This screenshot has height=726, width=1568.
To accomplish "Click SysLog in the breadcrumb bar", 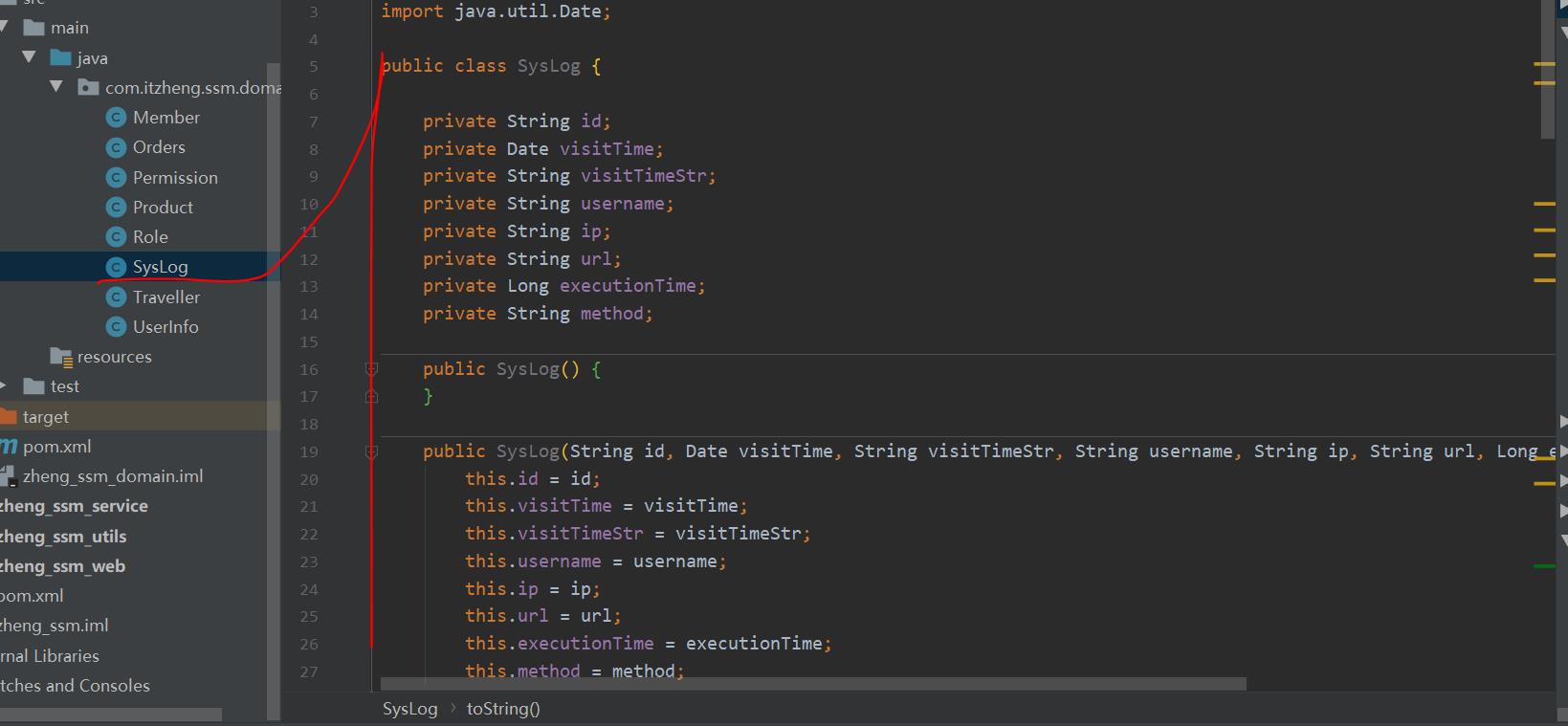I will (x=409, y=709).
